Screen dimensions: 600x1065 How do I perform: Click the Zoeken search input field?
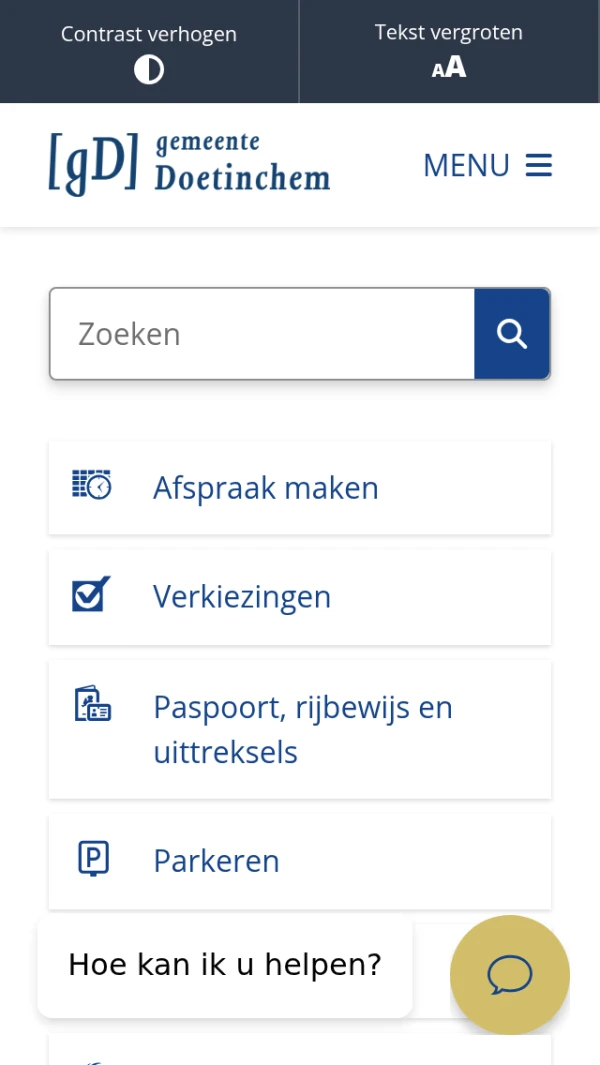pyautogui.click(x=262, y=334)
